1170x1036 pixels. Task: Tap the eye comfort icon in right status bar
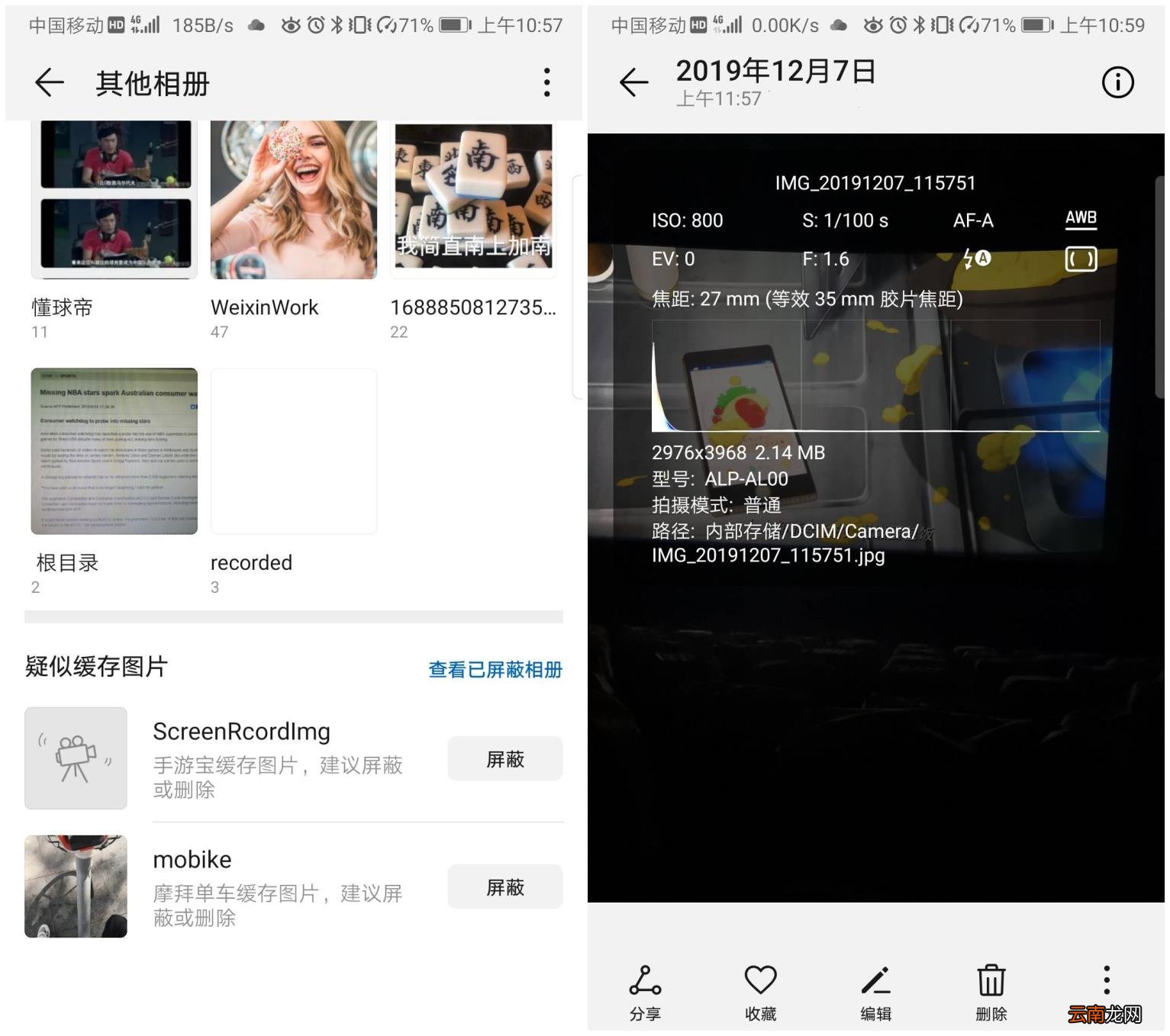[x=872, y=25]
